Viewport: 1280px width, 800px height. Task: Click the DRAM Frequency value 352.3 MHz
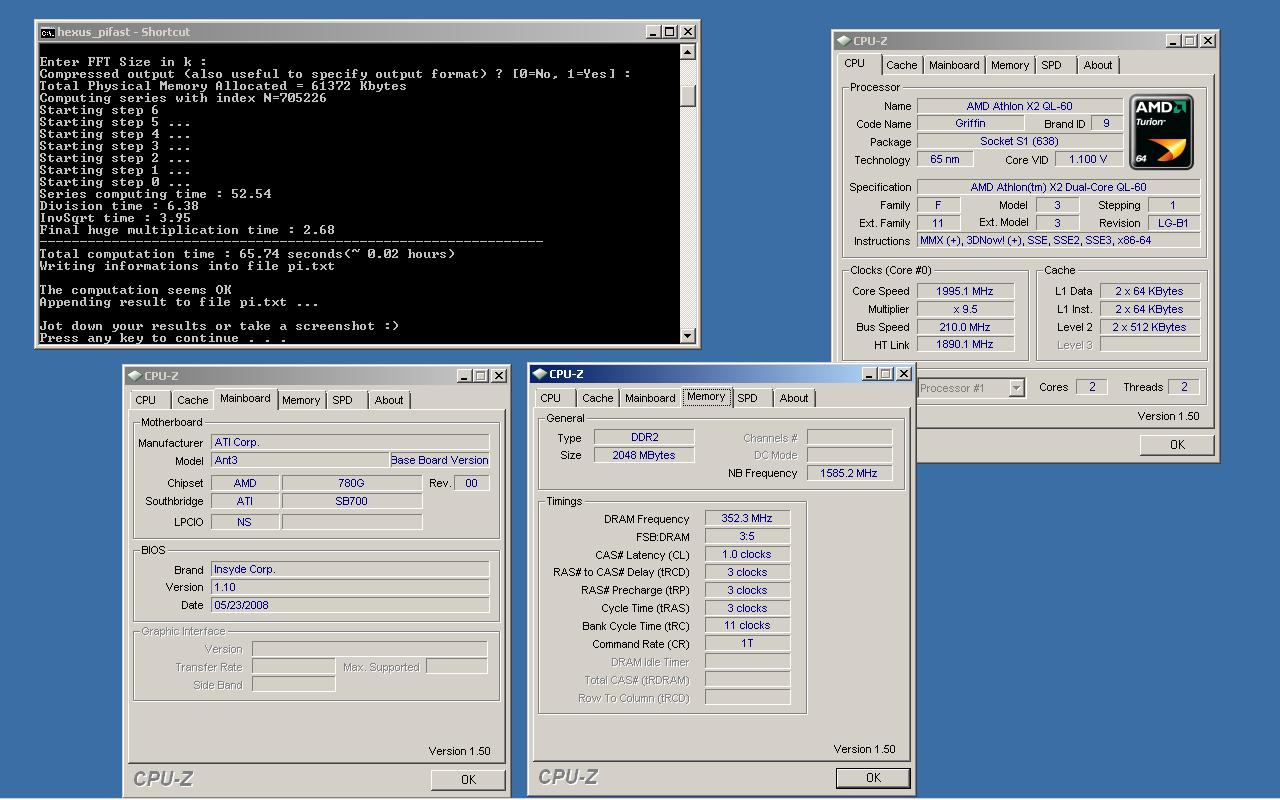747,519
